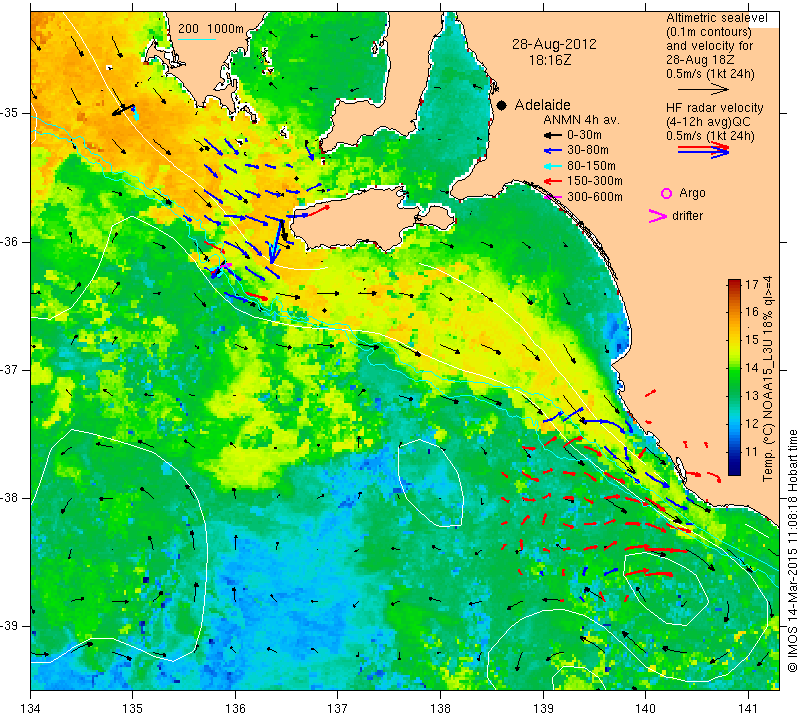800x720 pixels.
Task: Click the '30-80m' legend label
Action: pyautogui.click(x=588, y=151)
